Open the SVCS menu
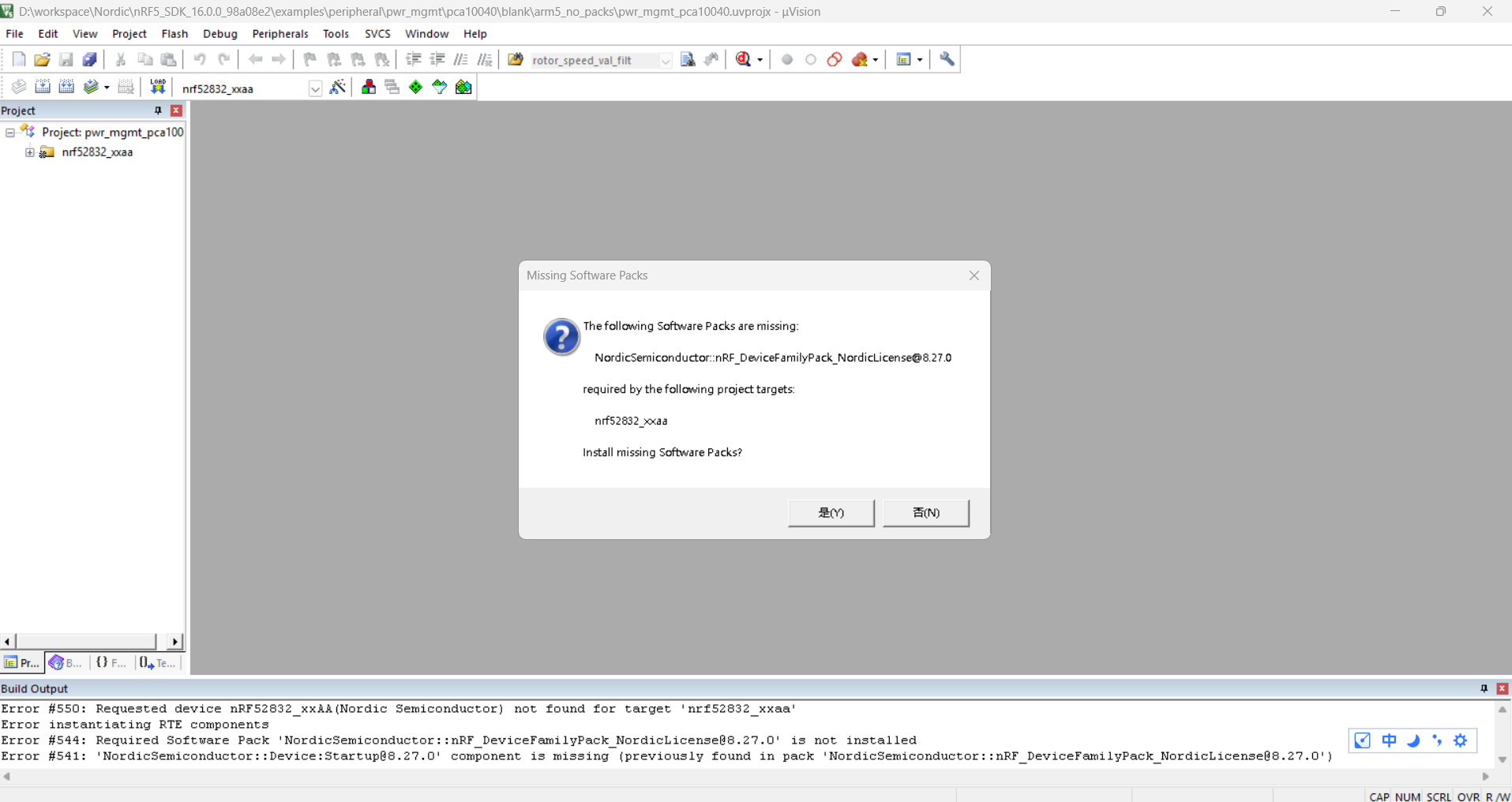Image resolution: width=1512 pixels, height=802 pixels. (377, 34)
